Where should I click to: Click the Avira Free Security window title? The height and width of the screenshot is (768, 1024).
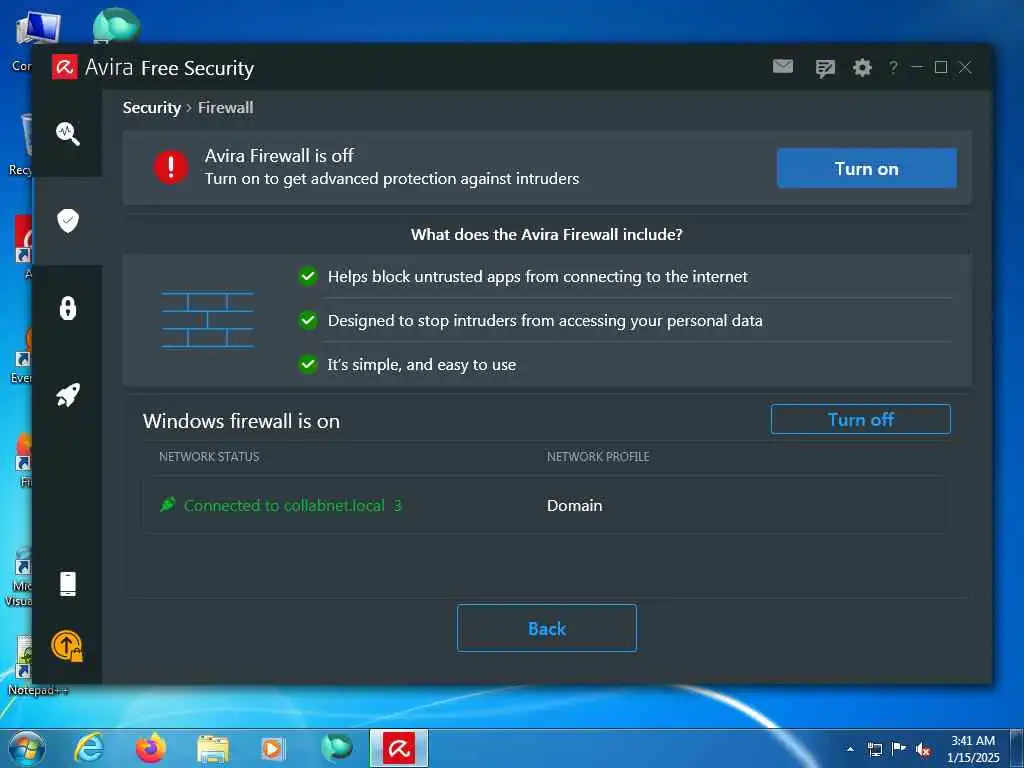[x=169, y=67]
